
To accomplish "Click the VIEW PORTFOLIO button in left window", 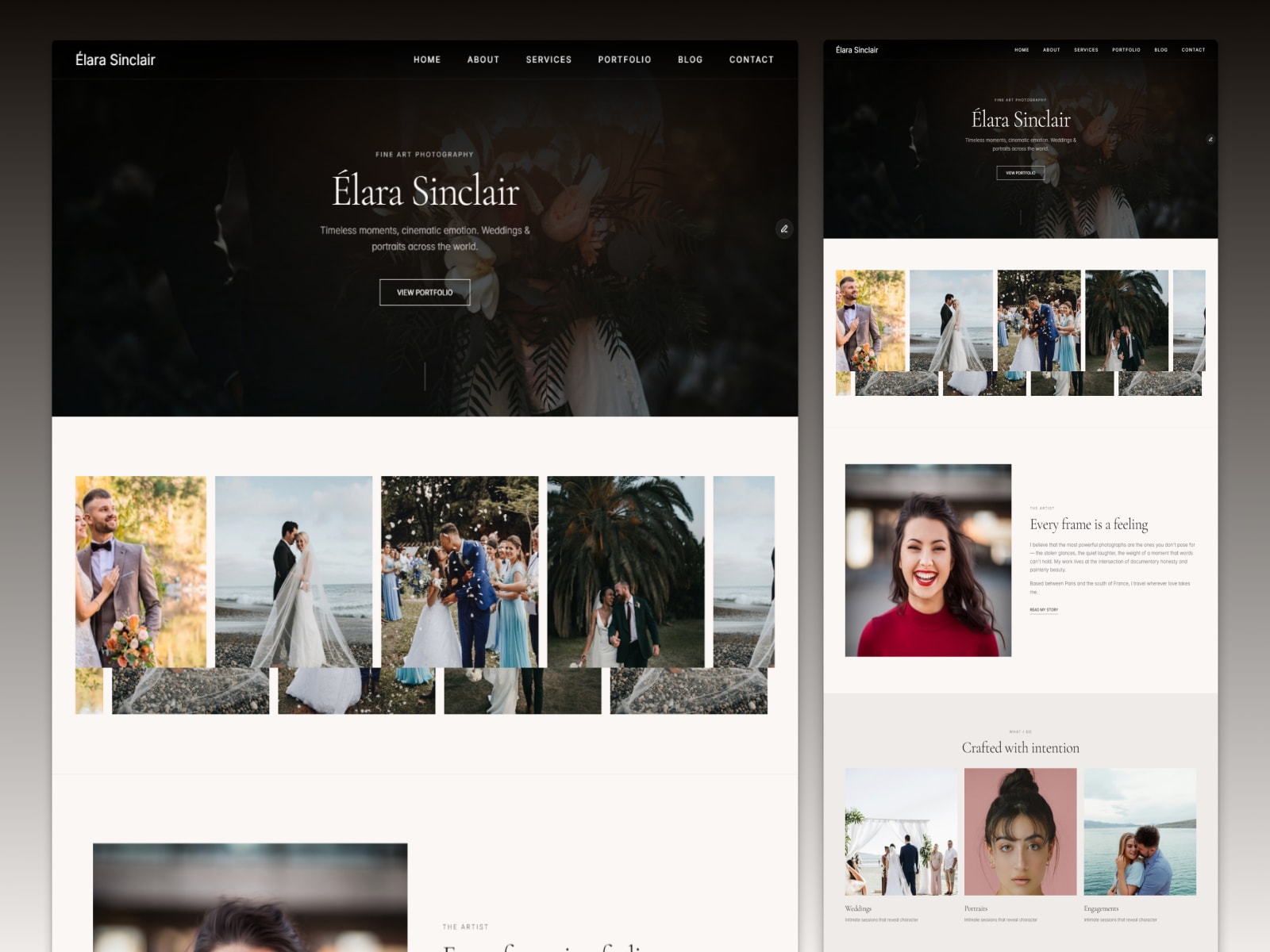I will (x=425, y=292).
